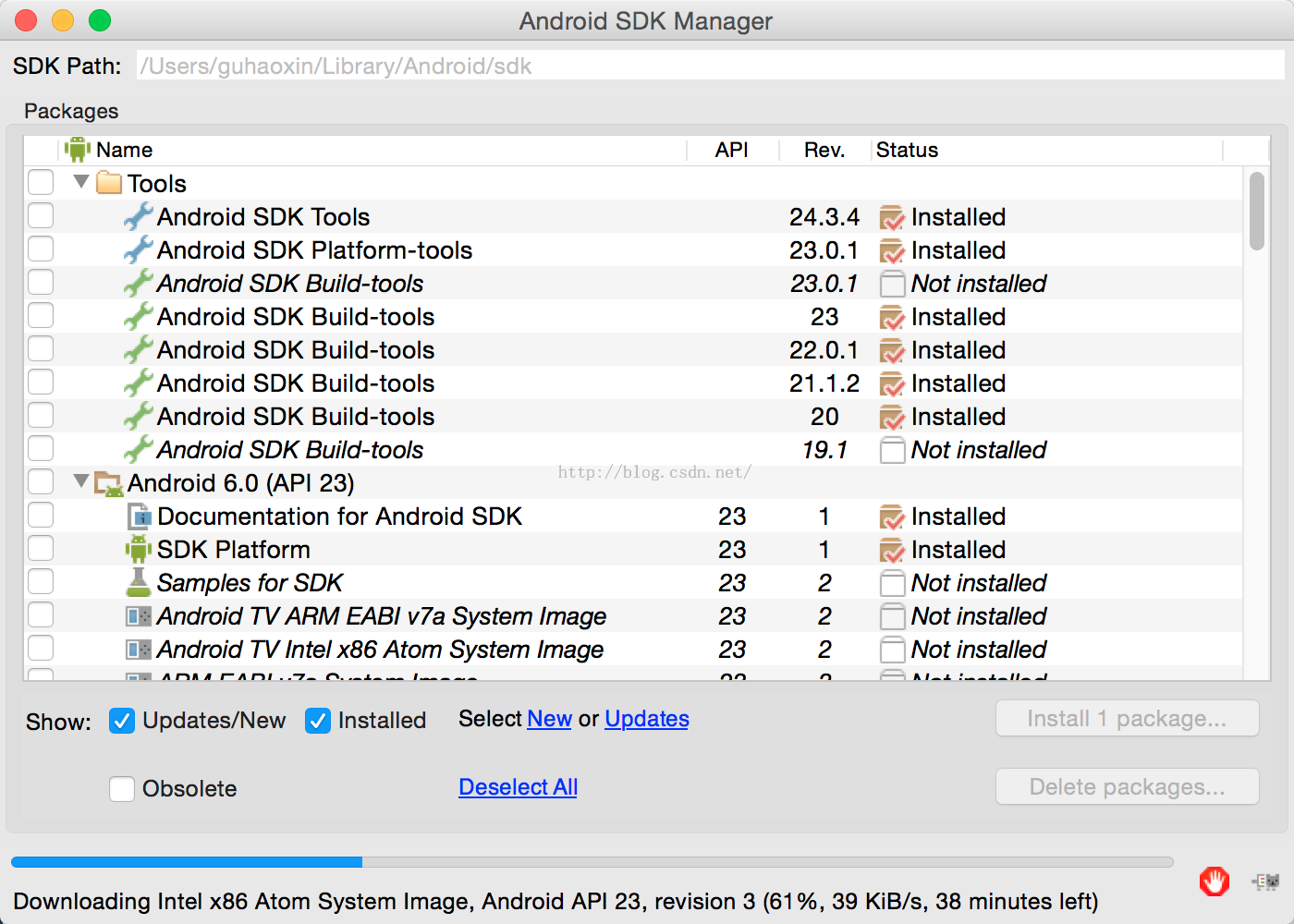Click the Not installed status icon for Samples for SDK

pos(892,583)
